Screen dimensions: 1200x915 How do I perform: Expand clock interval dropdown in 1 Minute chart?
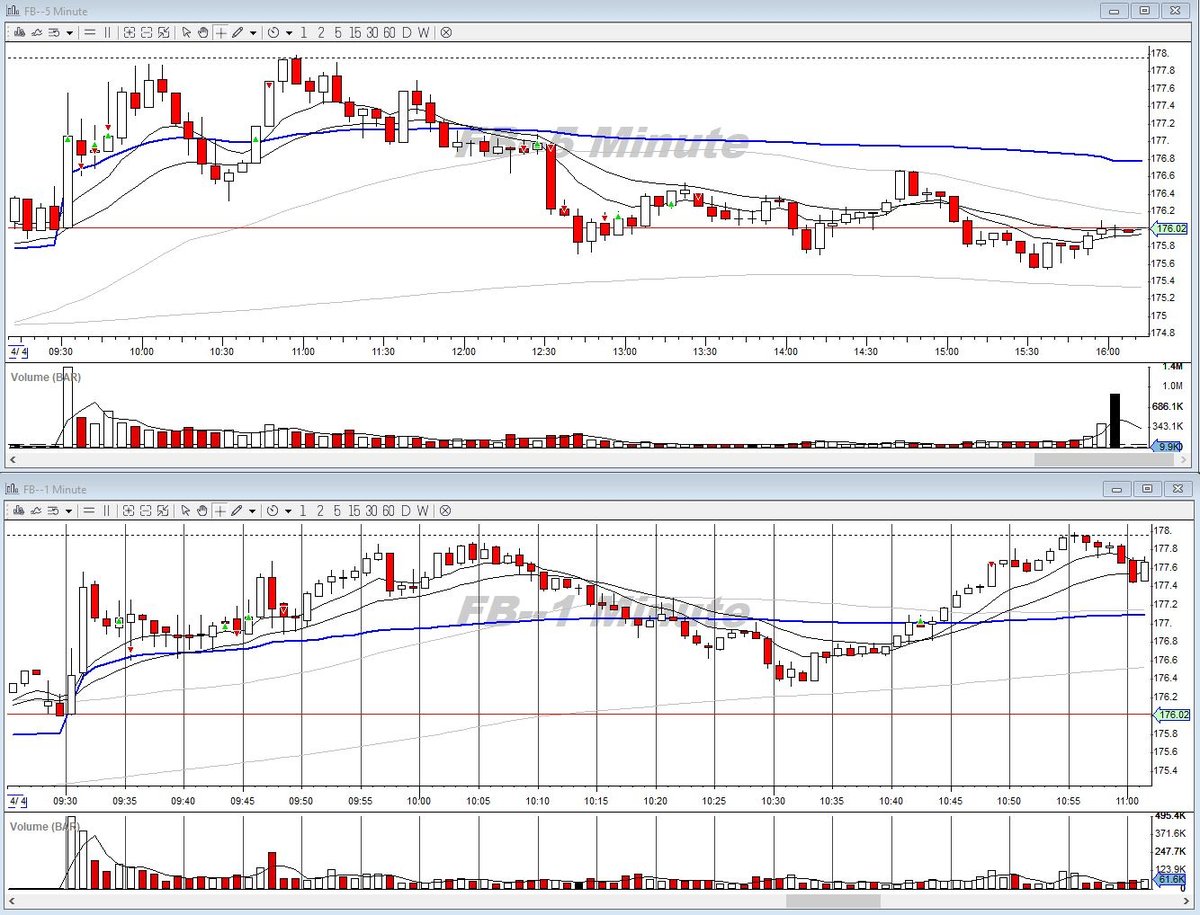click(x=289, y=510)
